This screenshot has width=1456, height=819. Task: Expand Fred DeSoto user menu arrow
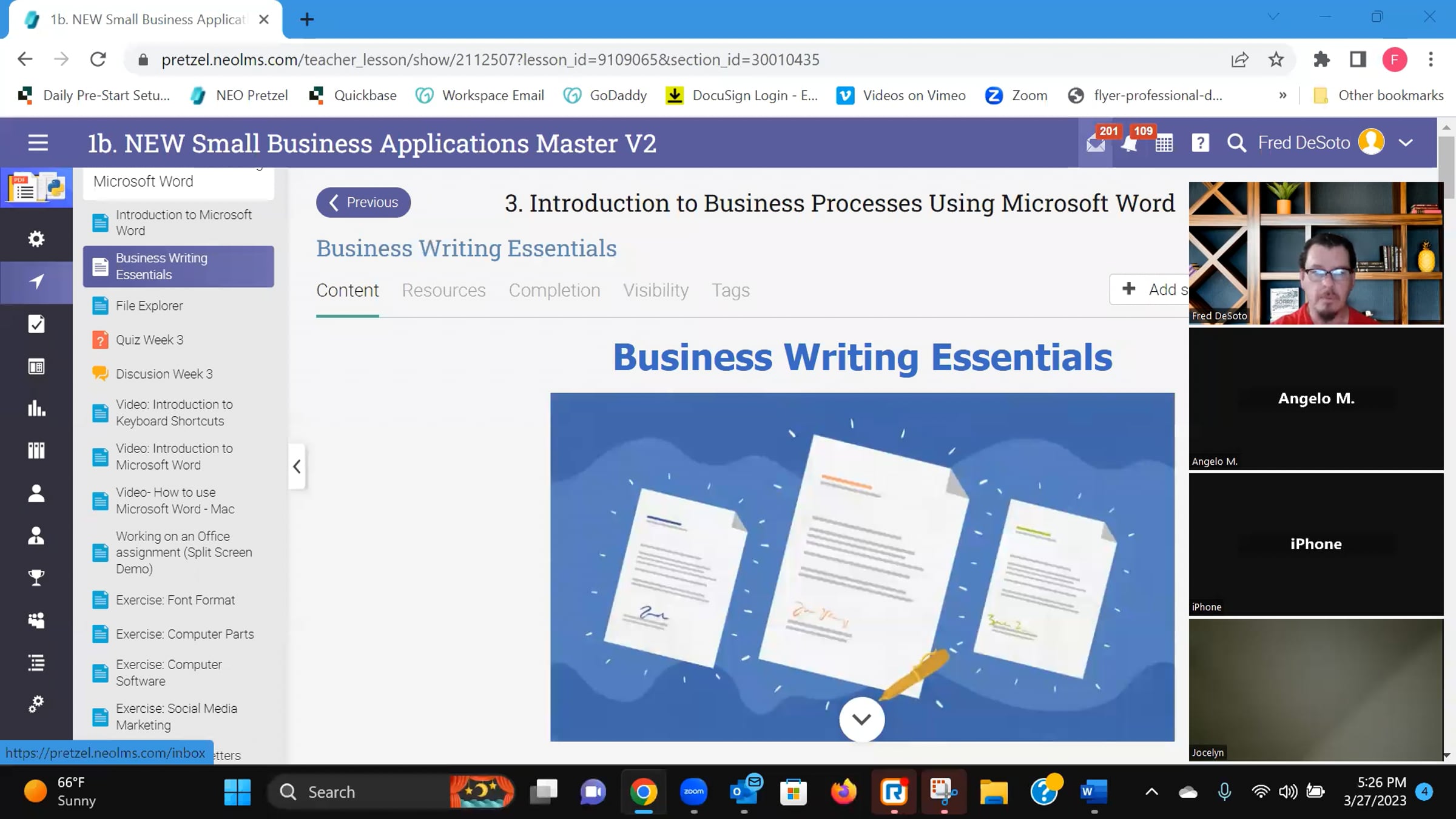point(1406,143)
